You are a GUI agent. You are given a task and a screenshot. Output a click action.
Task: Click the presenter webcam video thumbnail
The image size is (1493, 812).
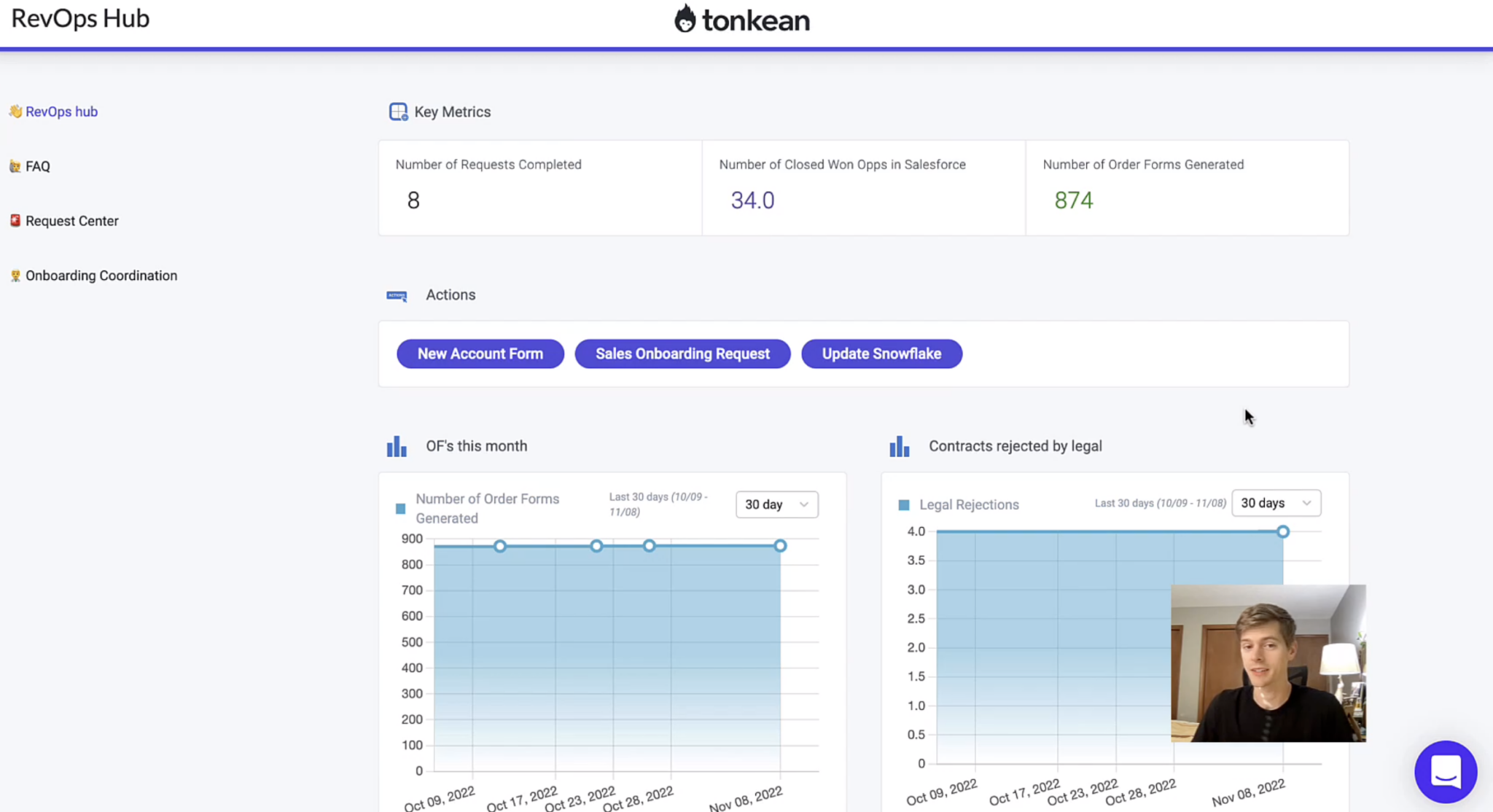(1268, 663)
